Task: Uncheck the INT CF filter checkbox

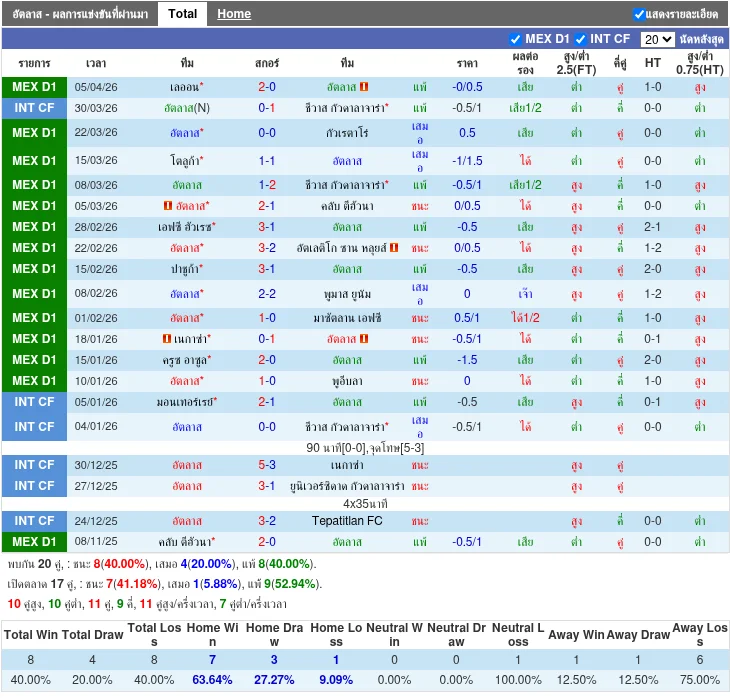Action: [x=581, y=39]
